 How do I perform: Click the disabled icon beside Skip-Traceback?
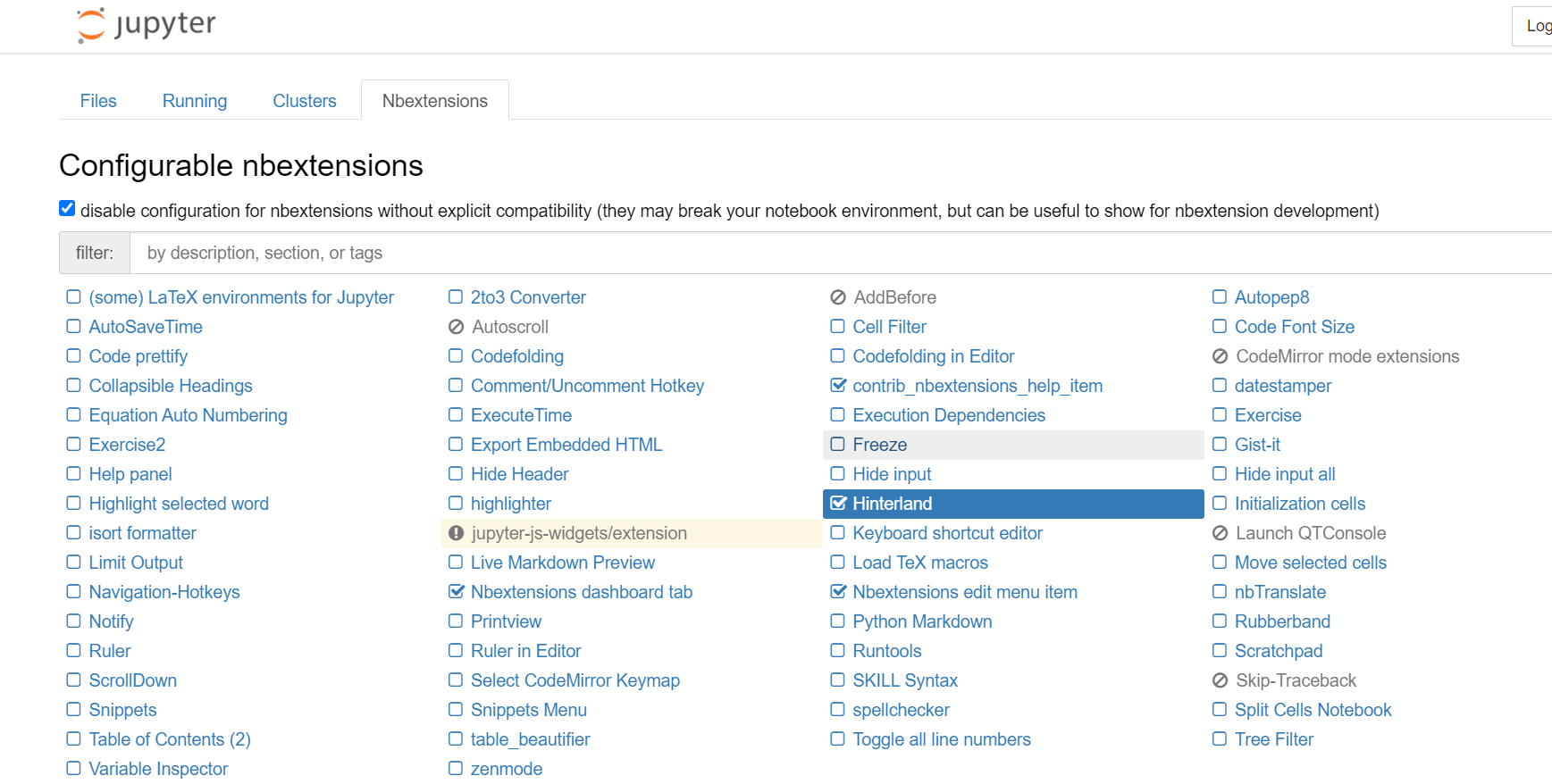click(x=1221, y=680)
